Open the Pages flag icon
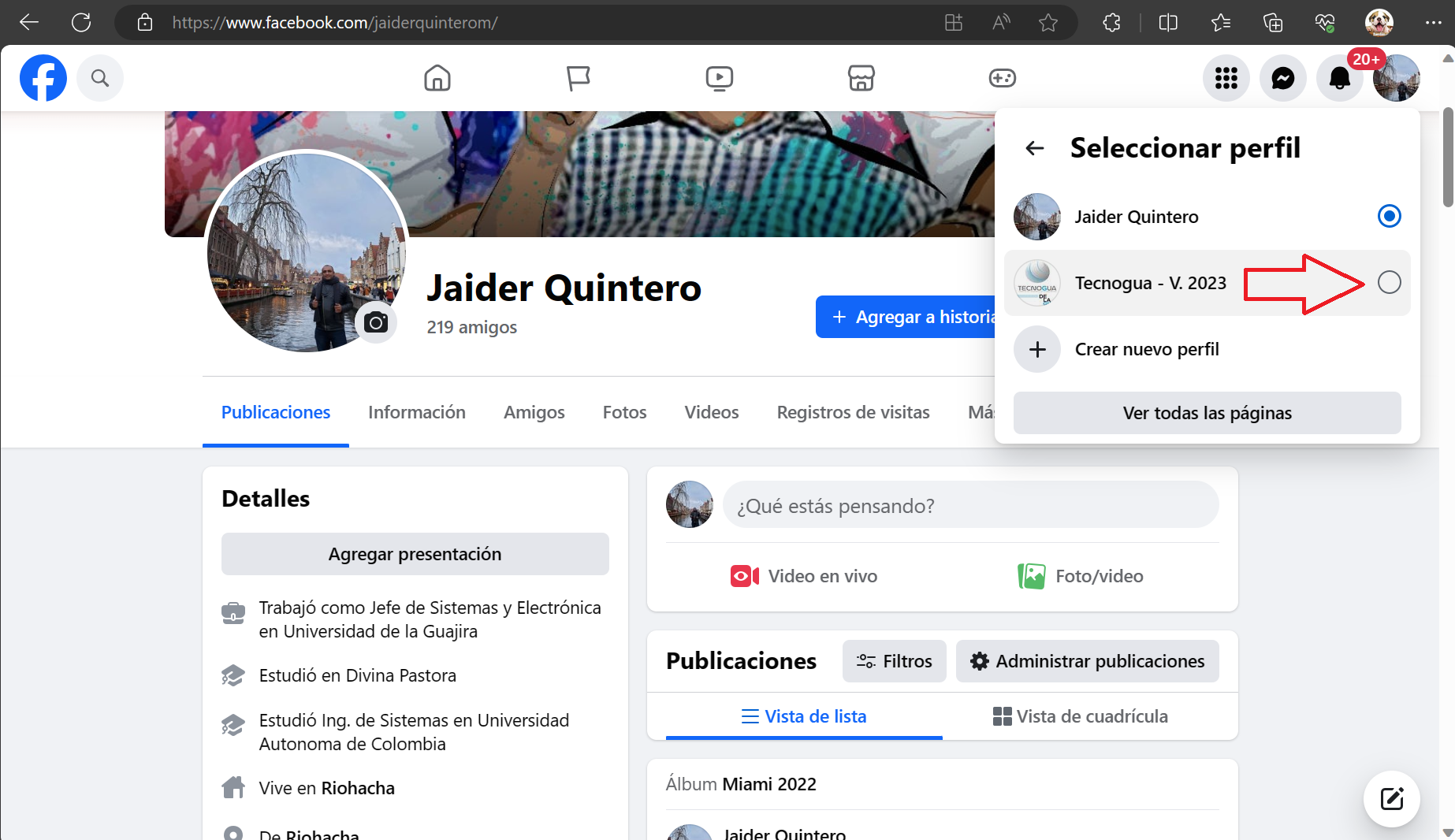 (578, 78)
